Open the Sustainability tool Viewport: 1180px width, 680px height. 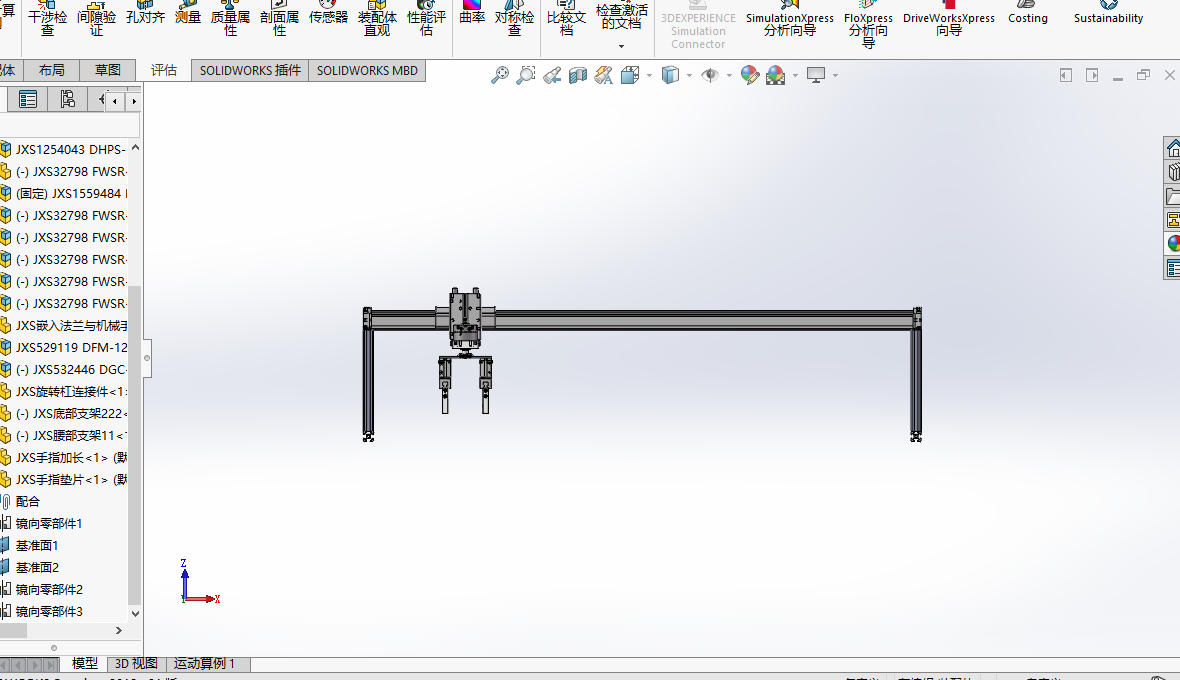coord(1108,15)
